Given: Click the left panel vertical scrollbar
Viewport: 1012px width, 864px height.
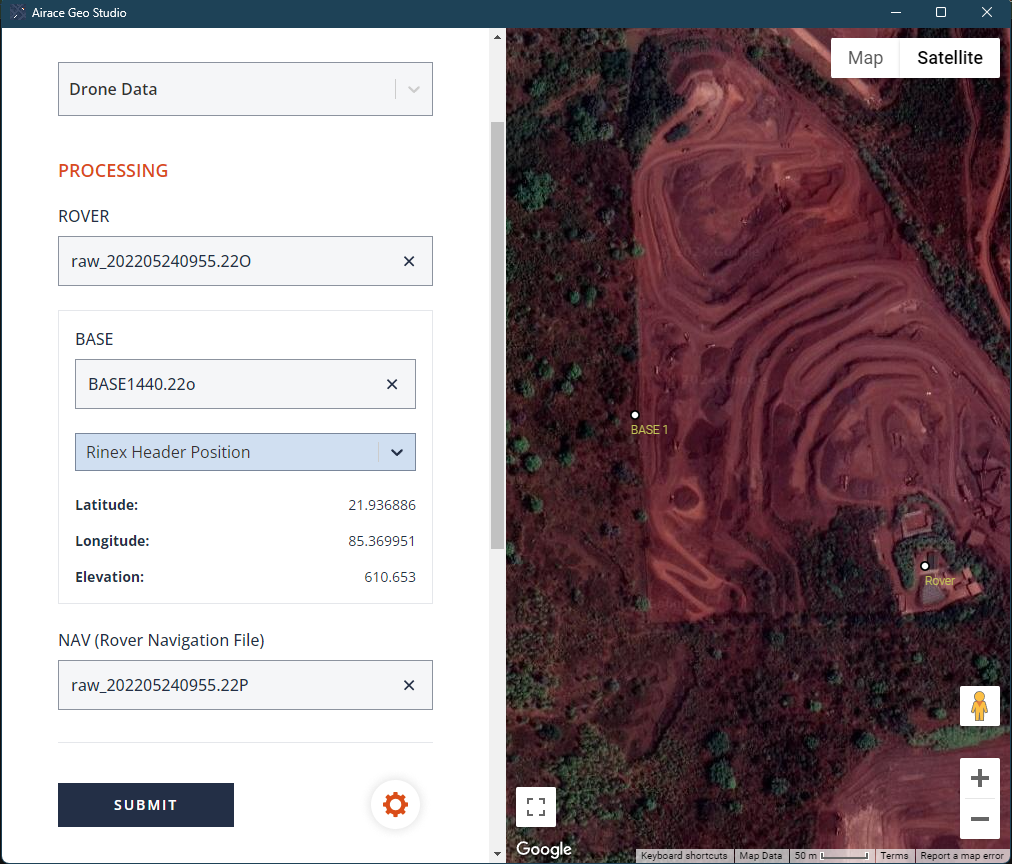Looking at the screenshot, I should click(497, 335).
